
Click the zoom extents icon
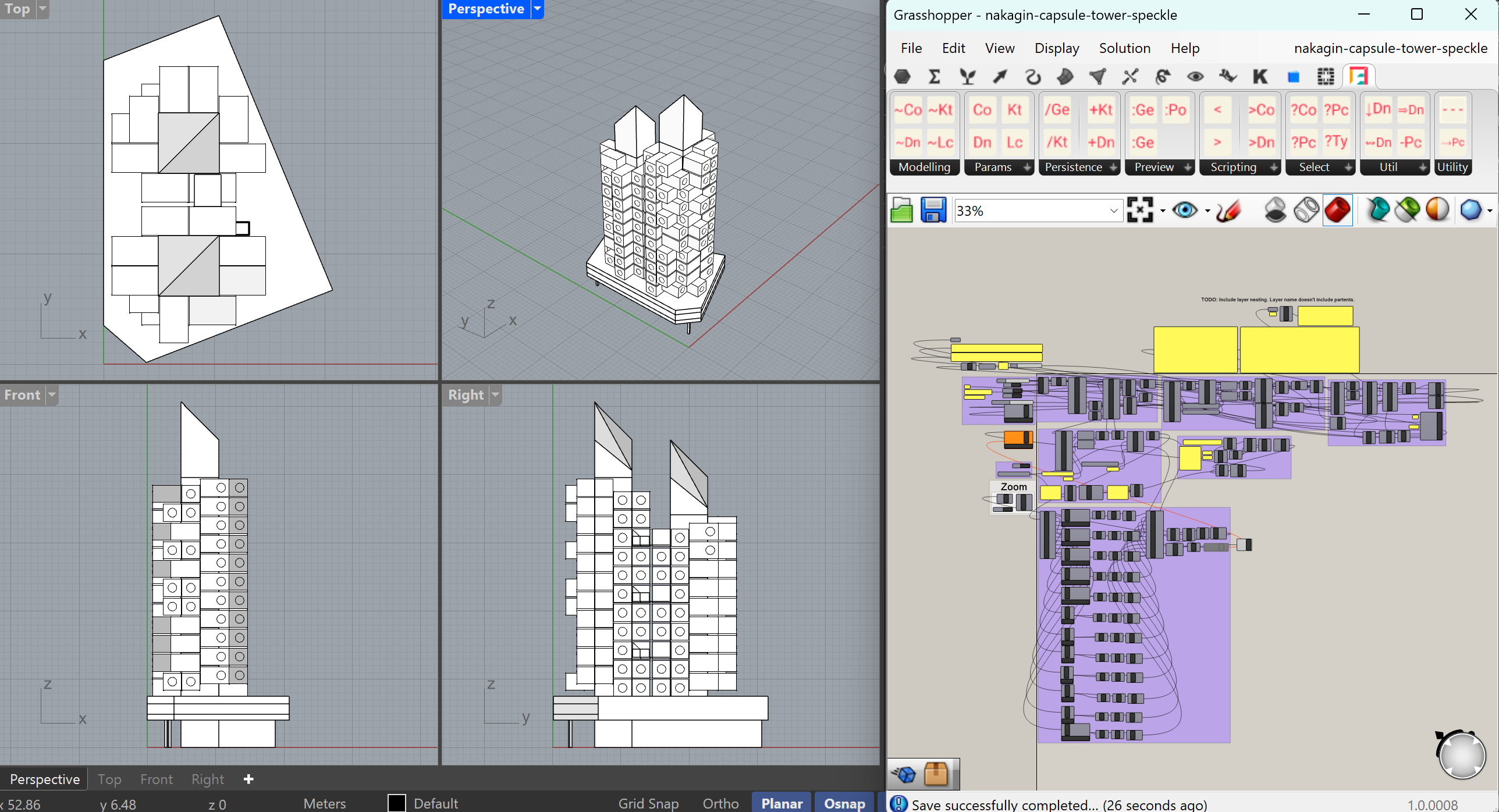(1139, 210)
